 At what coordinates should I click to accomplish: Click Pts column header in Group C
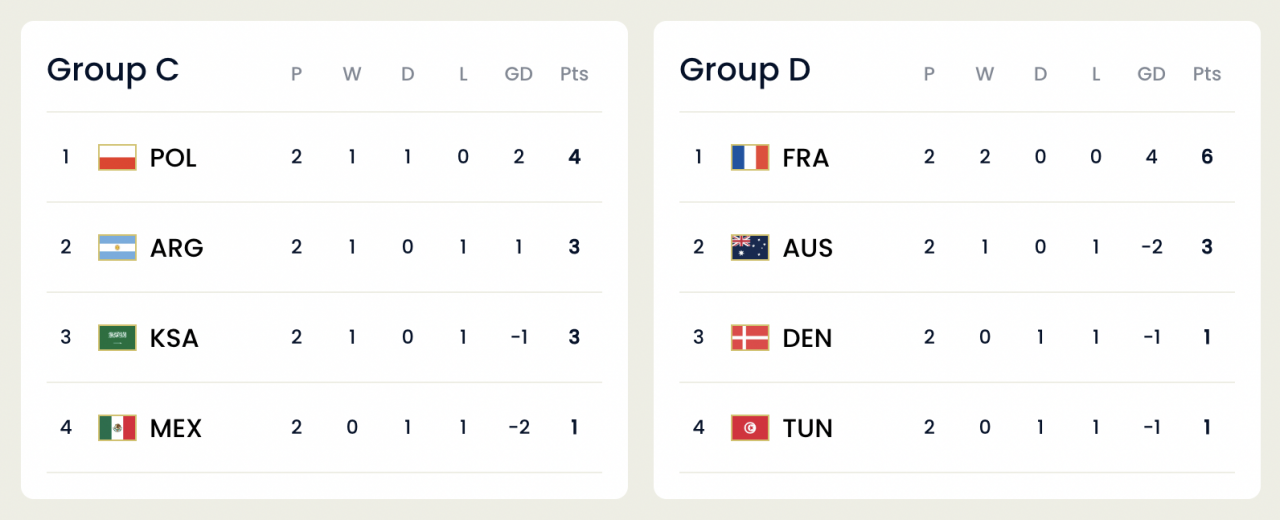[x=574, y=74]
